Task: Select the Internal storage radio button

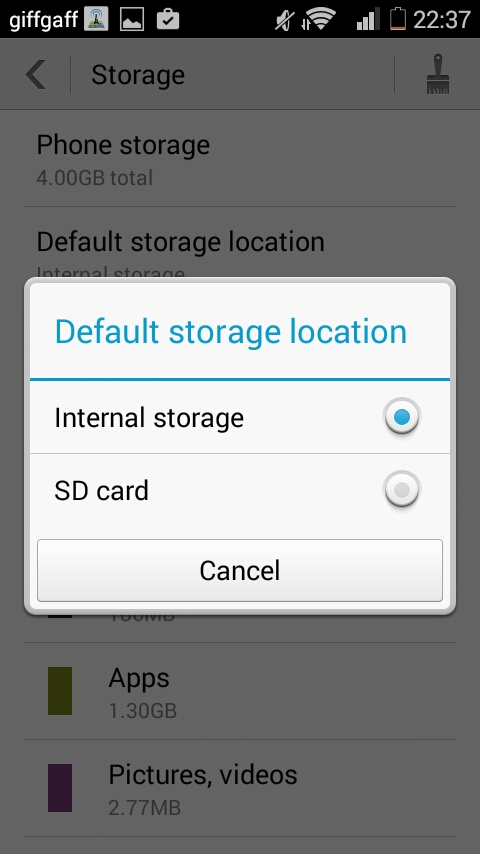Action: coord(402,417)
